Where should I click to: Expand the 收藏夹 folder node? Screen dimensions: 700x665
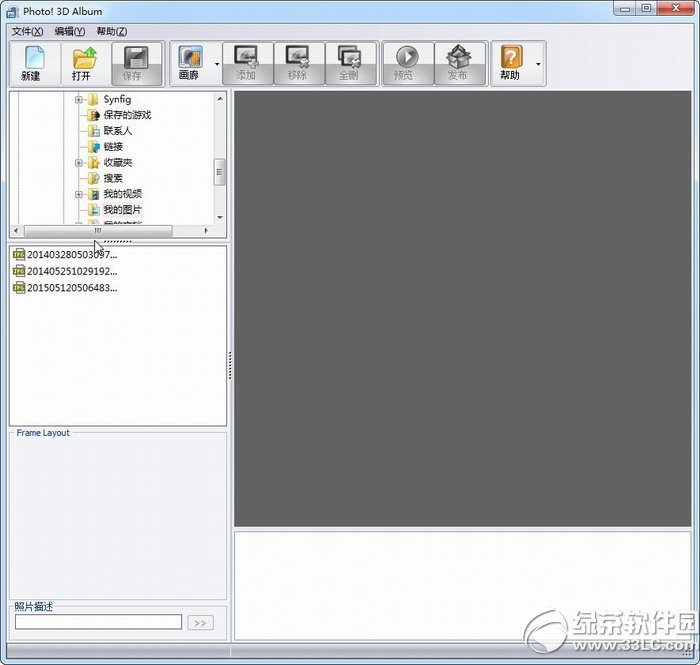coord(79,163)
